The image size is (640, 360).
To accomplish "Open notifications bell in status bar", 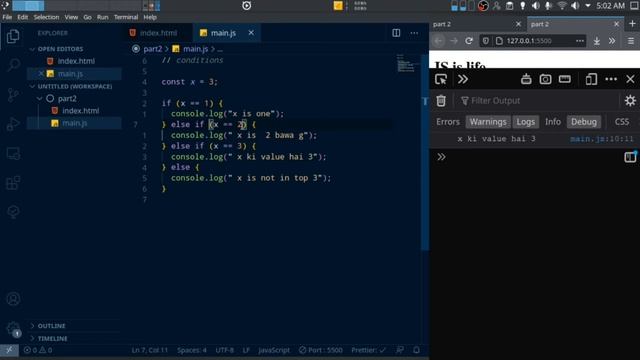I will pyautogui.click(x=416, y=350).
